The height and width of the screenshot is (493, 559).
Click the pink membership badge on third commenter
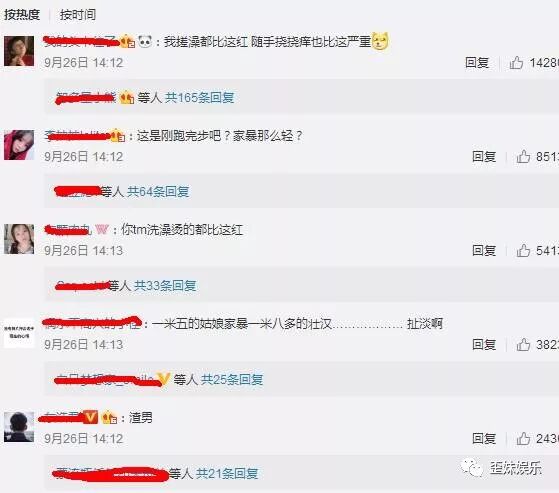pyautogui.click(x=102, y=230)
